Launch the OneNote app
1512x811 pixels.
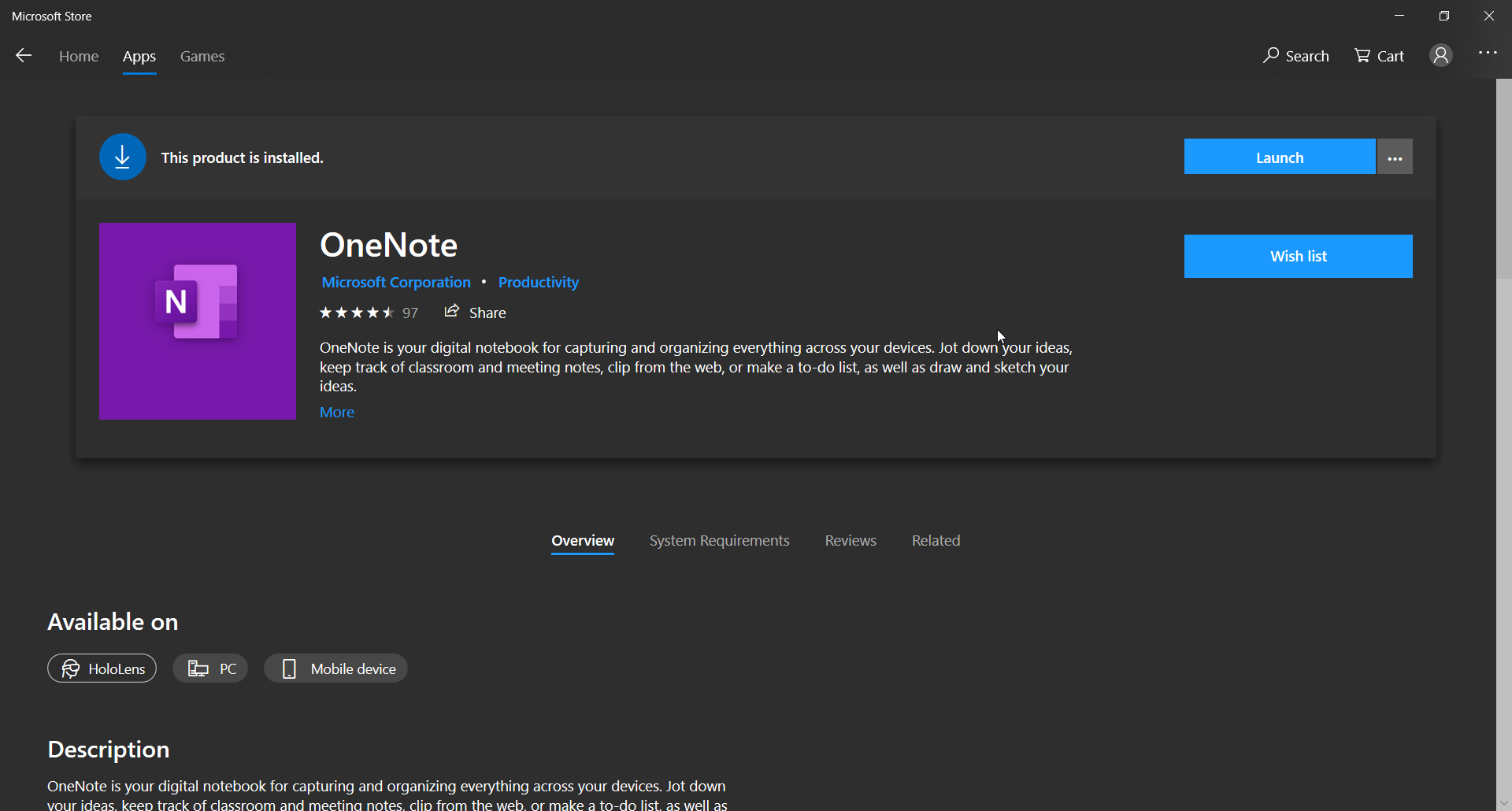point(1280,157)
